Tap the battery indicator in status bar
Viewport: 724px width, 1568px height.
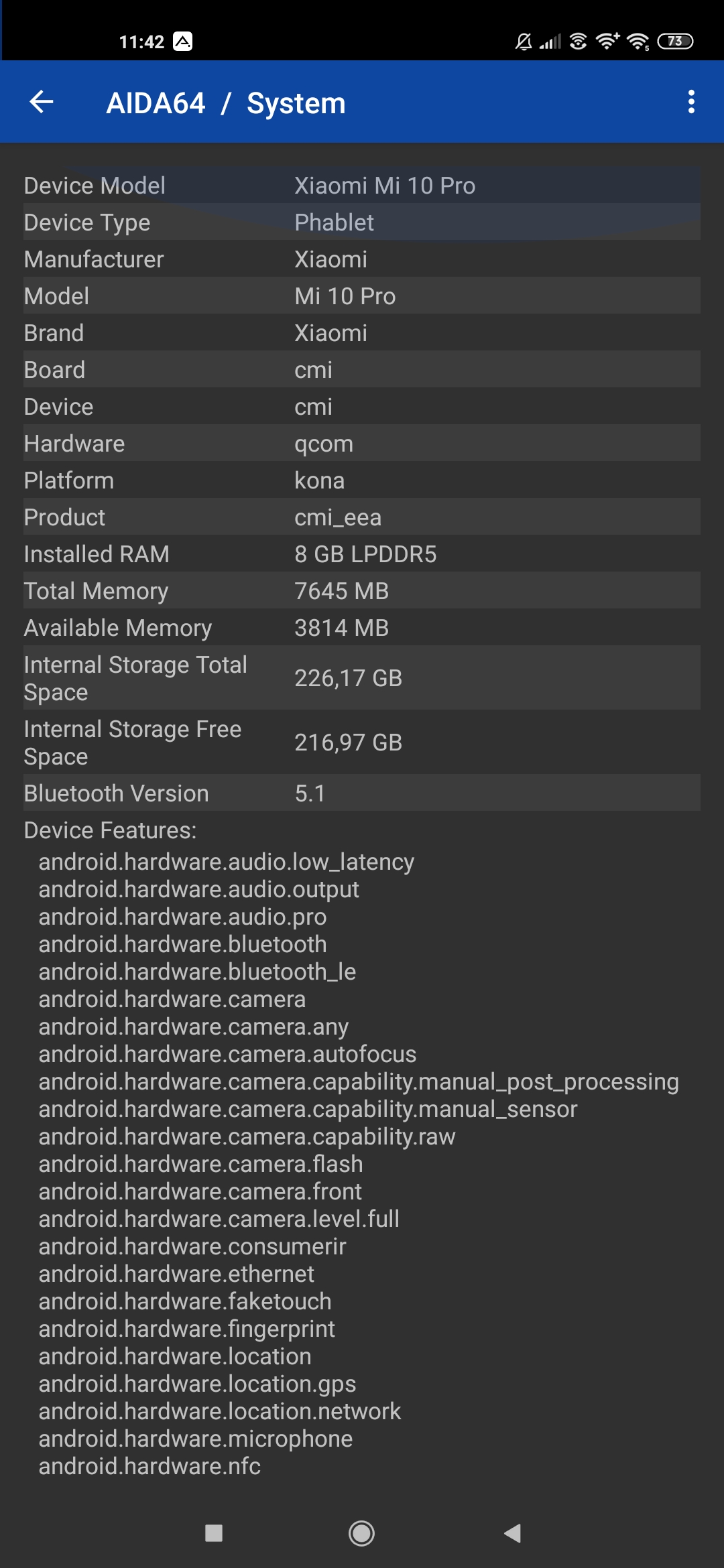[675, 42]
